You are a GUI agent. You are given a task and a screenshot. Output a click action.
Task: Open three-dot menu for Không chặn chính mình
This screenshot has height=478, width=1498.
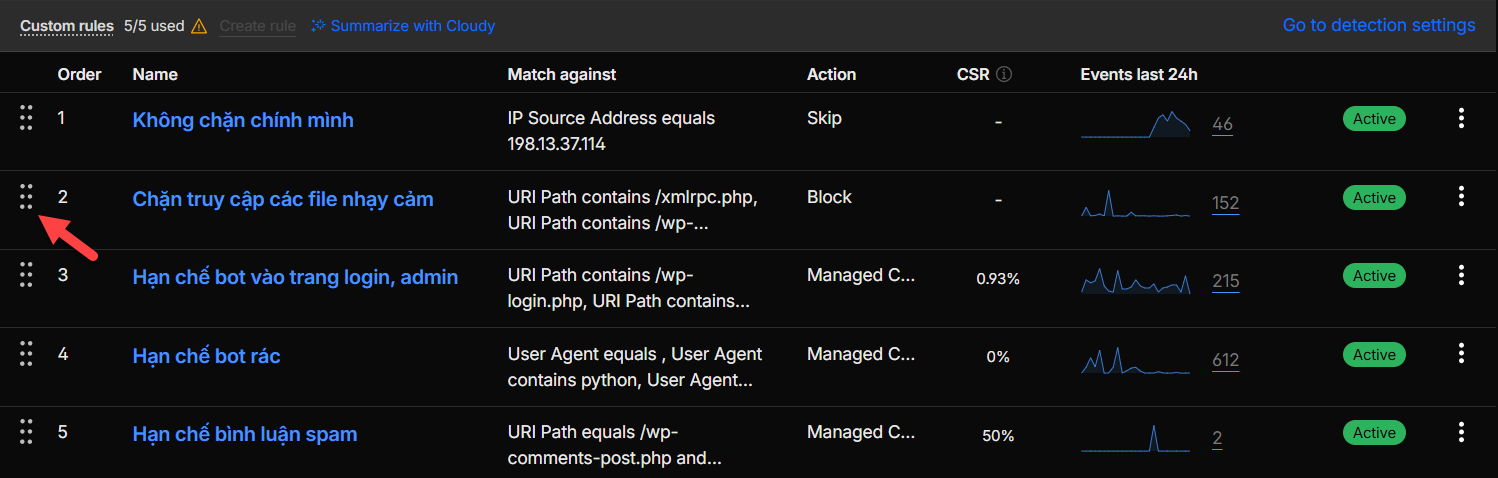click(x=1461, y=119)
